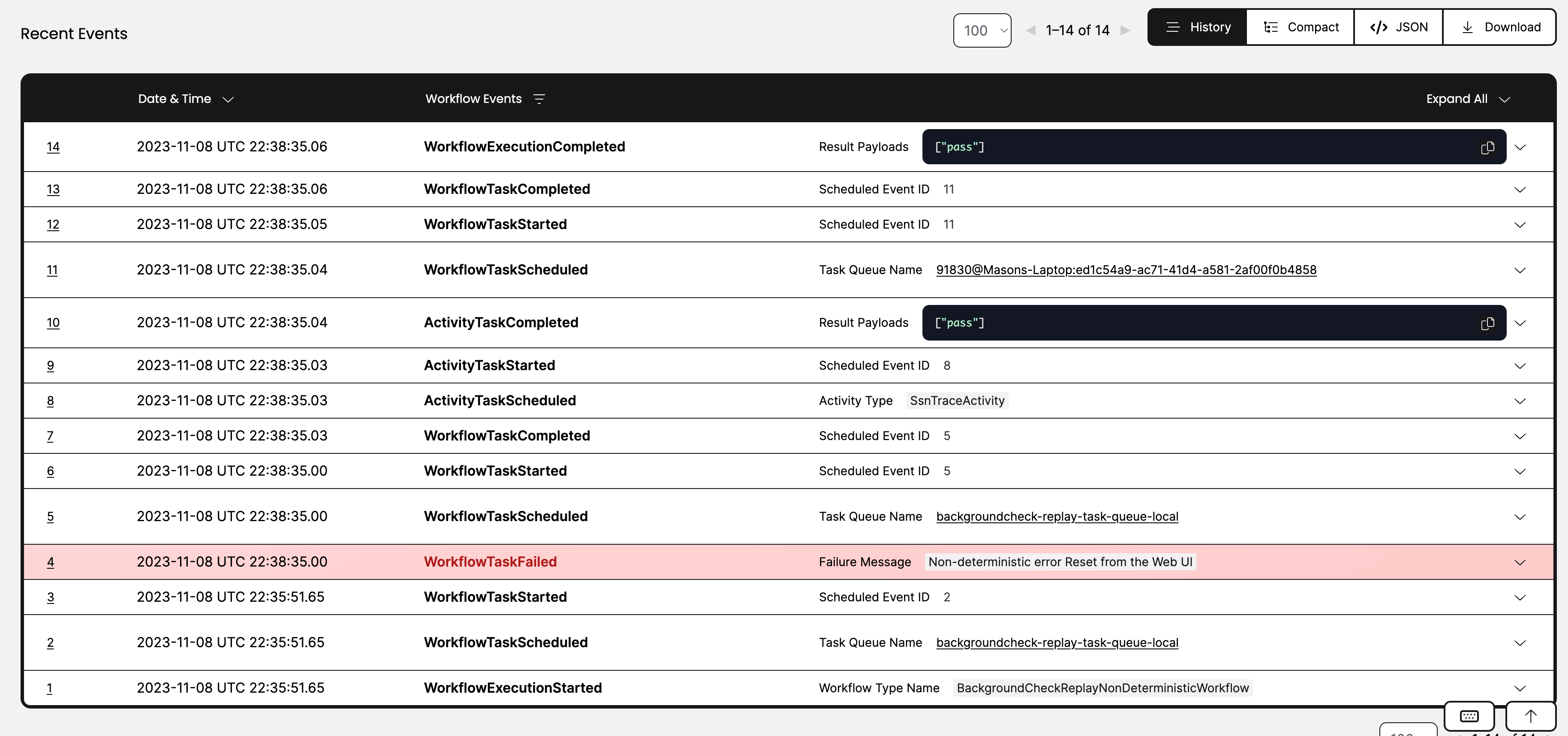Open the Masons-Laptop task queue link

pos(1126,270)
